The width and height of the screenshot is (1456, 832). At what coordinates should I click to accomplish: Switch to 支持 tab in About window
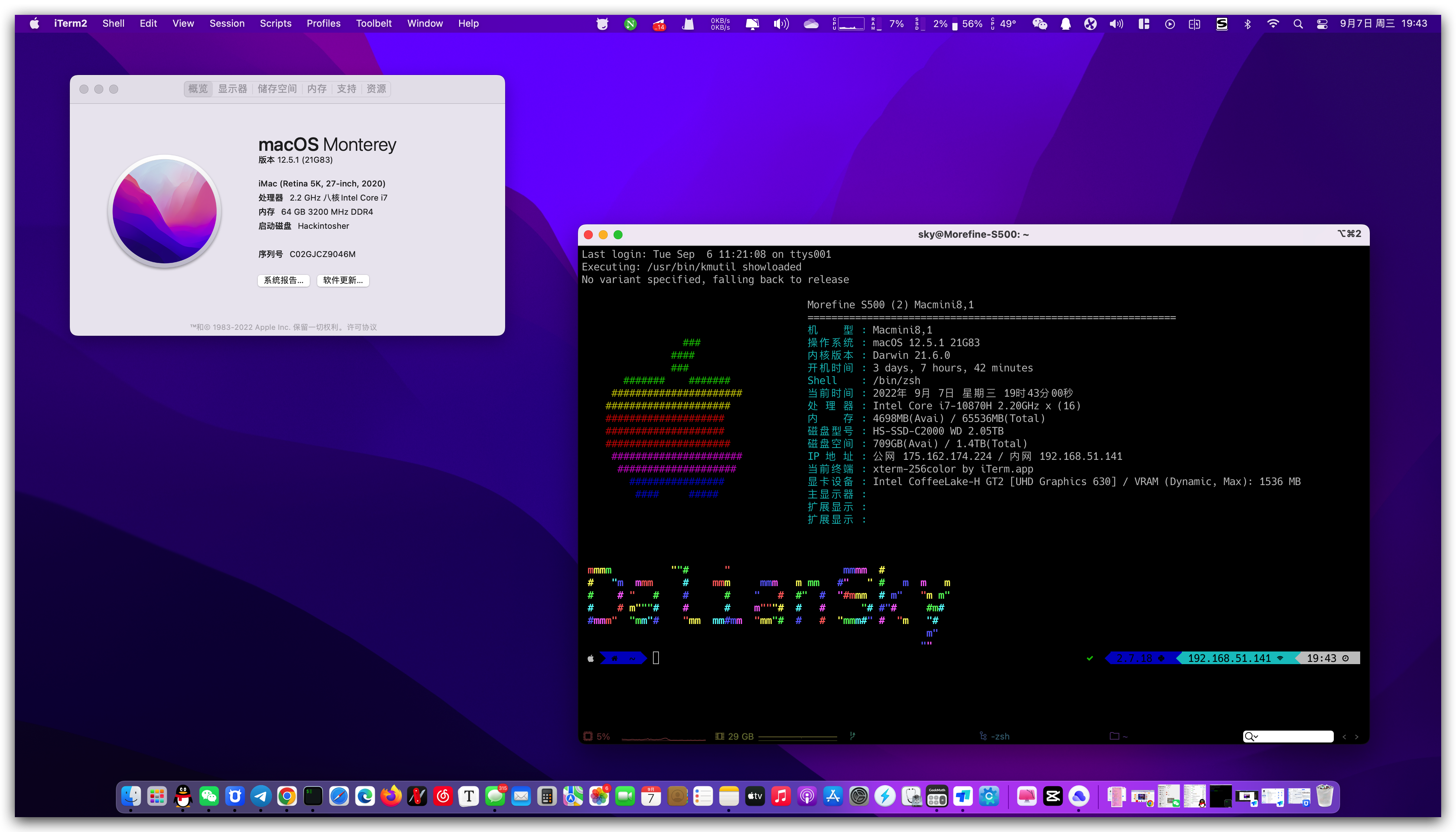point(346,88)
